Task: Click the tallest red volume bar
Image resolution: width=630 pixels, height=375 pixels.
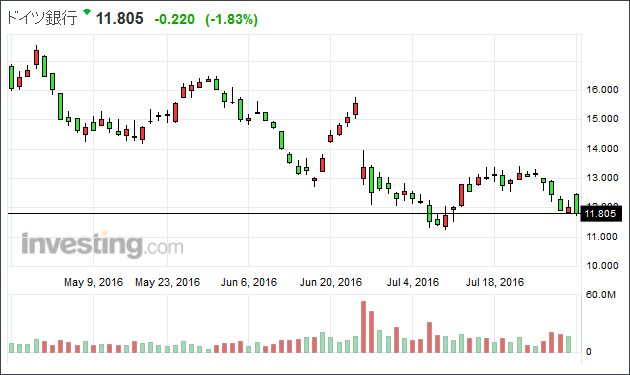Action: [x=363, y=327]
